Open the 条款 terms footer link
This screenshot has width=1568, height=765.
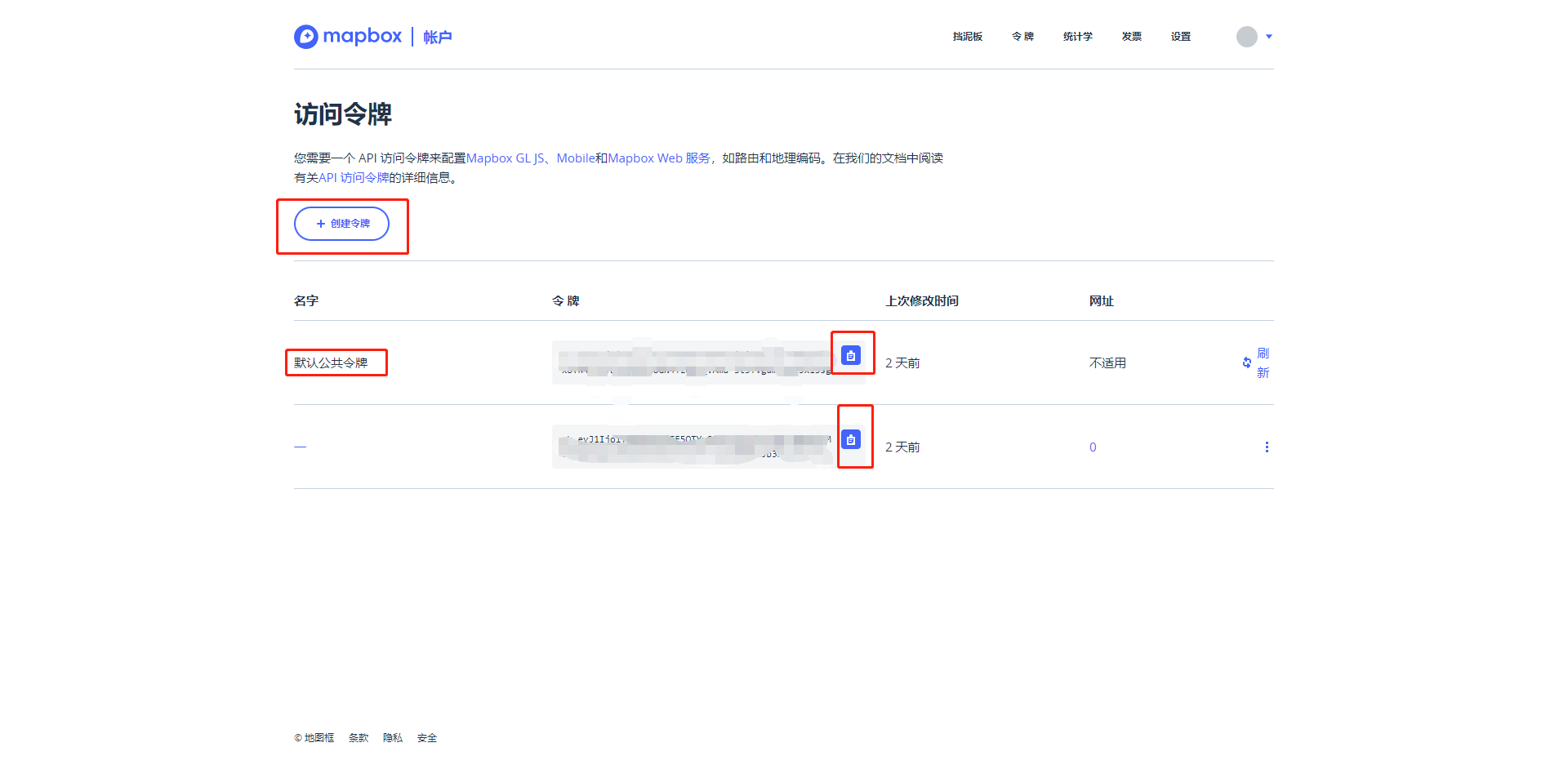359,738
